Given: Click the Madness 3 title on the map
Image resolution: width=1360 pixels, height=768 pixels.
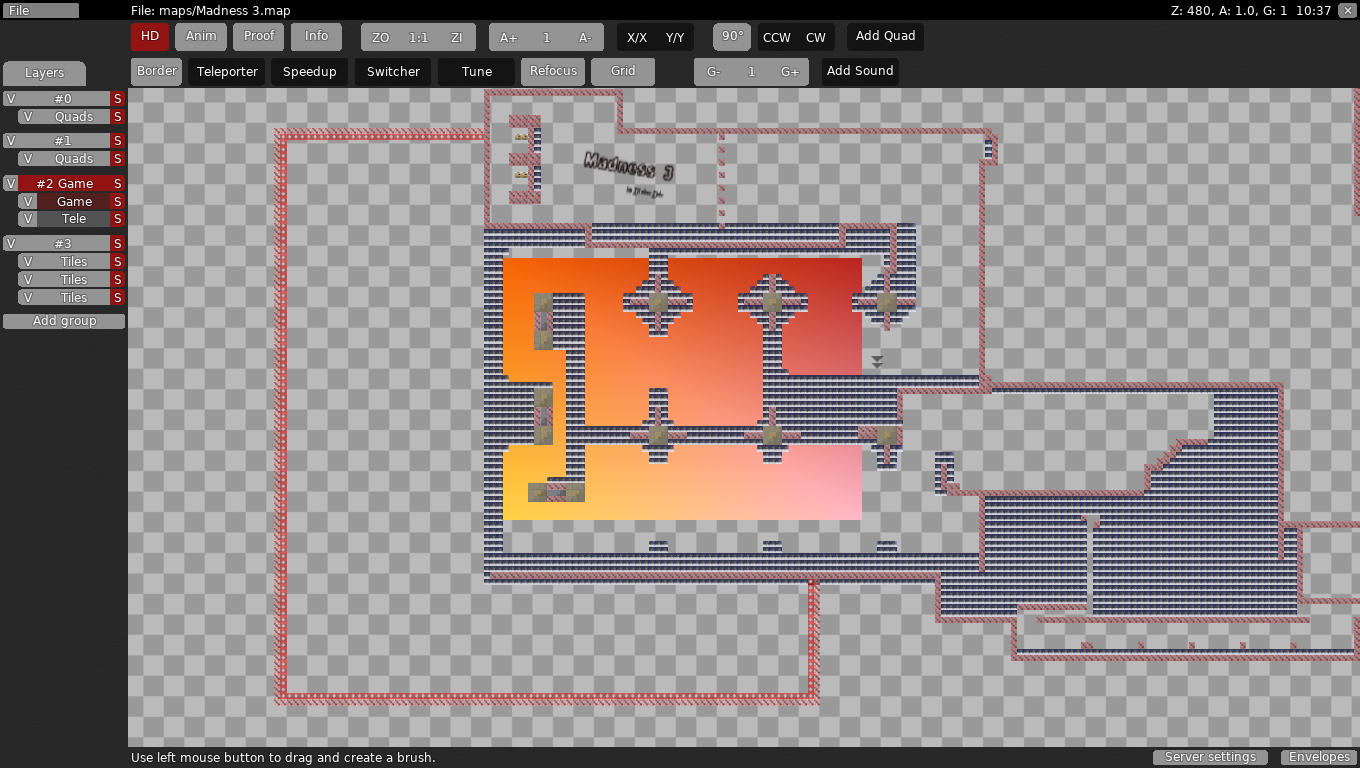Looking at the screenshot, I should click(x=629, y=166).
